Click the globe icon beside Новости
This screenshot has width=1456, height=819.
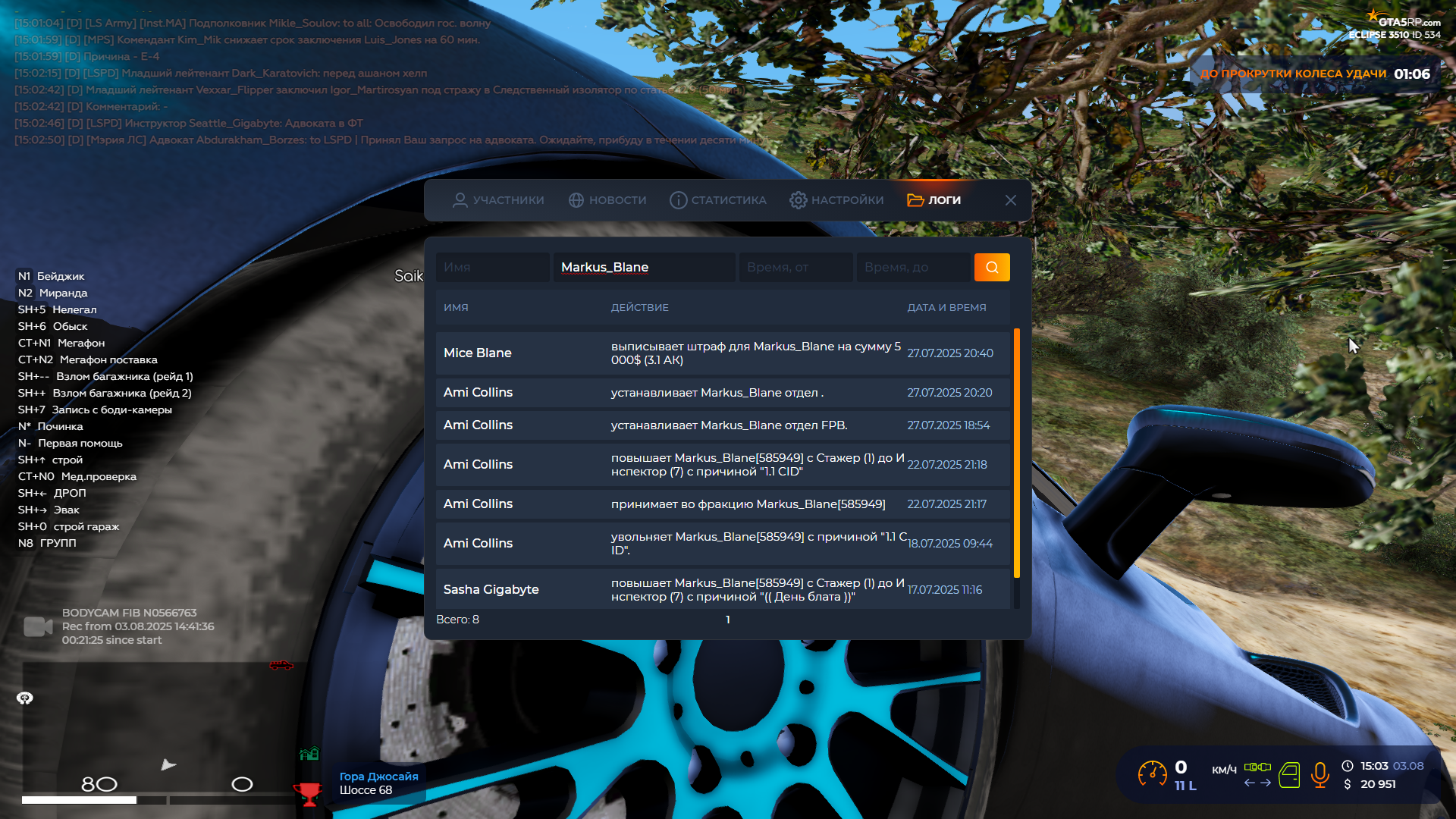pyautogui.click(x=576, y=200)
